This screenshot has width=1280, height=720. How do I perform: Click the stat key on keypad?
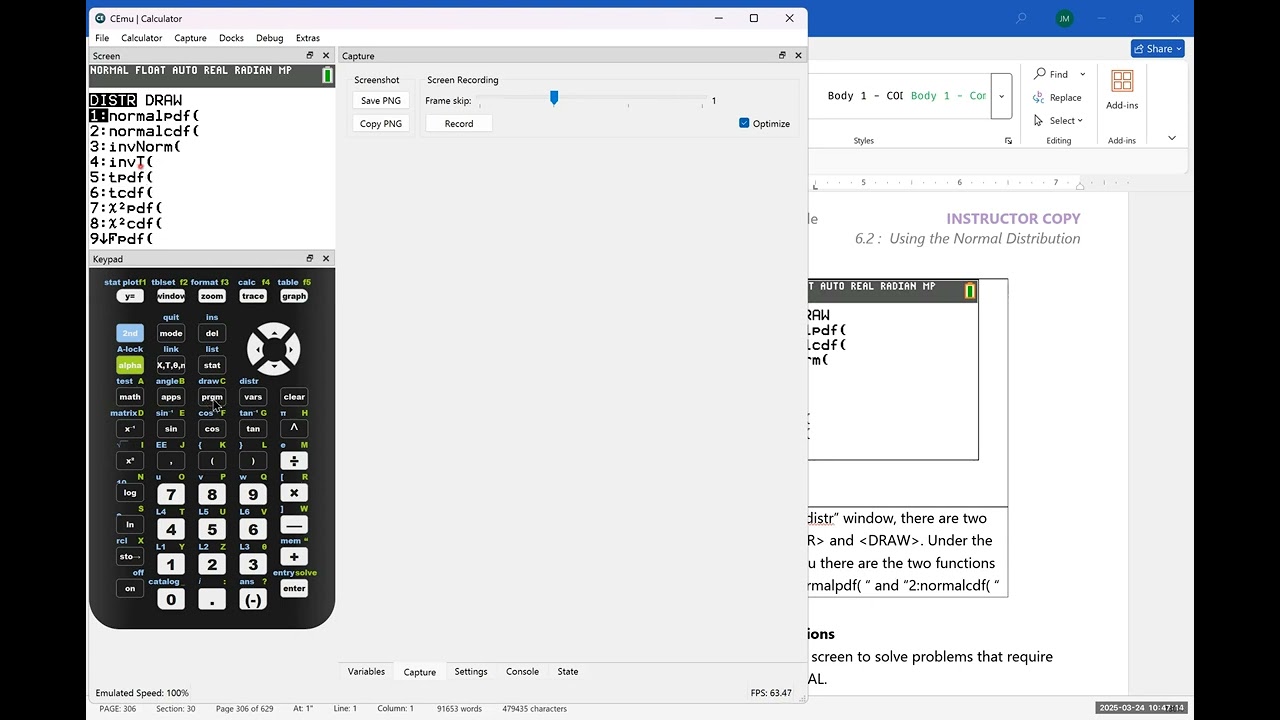tap(212, 365)
